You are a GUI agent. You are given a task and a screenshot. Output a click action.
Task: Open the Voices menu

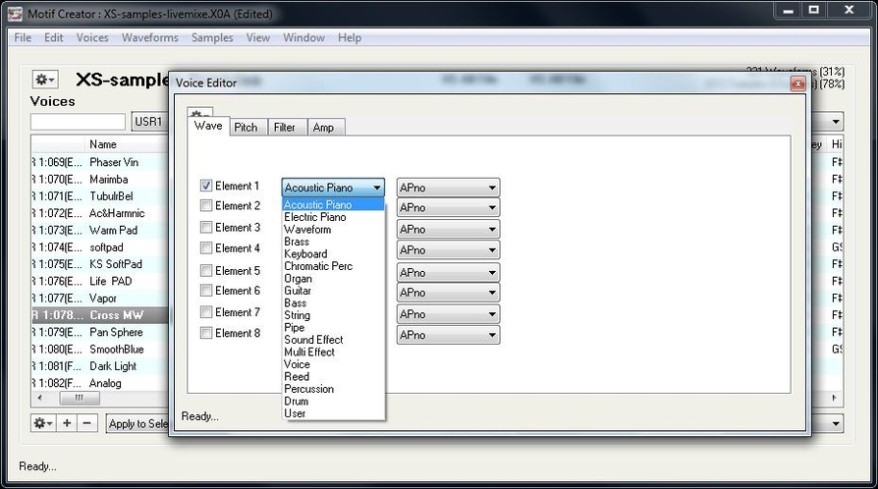[x=92, y=38]
